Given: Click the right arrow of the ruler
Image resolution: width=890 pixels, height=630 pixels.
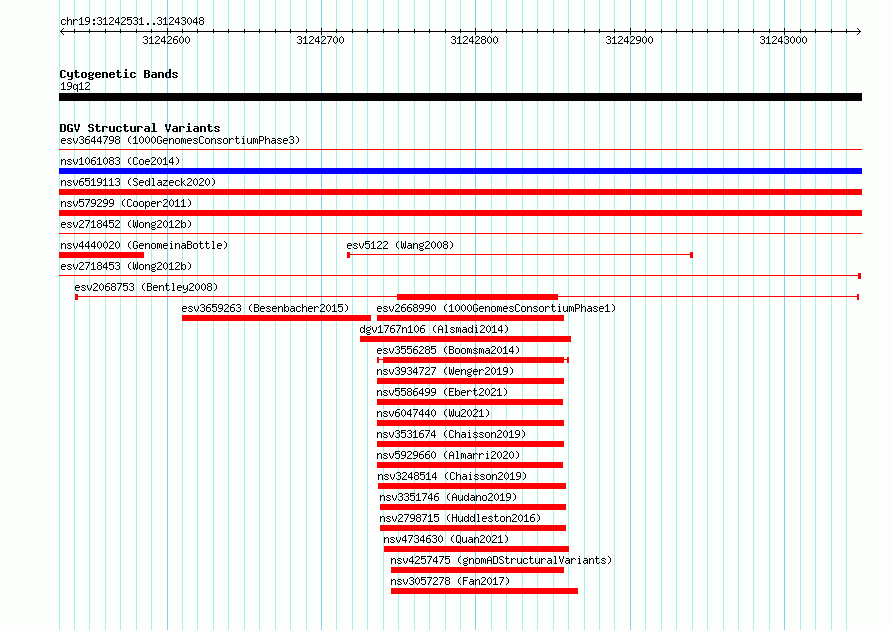Looking at the screenshot, I should [859, 32].
